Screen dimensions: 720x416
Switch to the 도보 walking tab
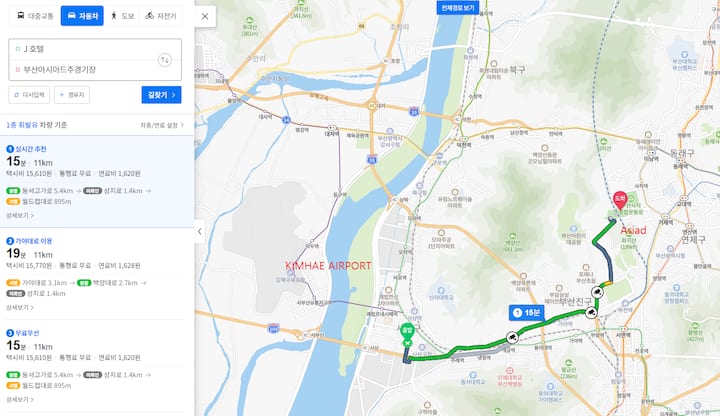(122, 16)
